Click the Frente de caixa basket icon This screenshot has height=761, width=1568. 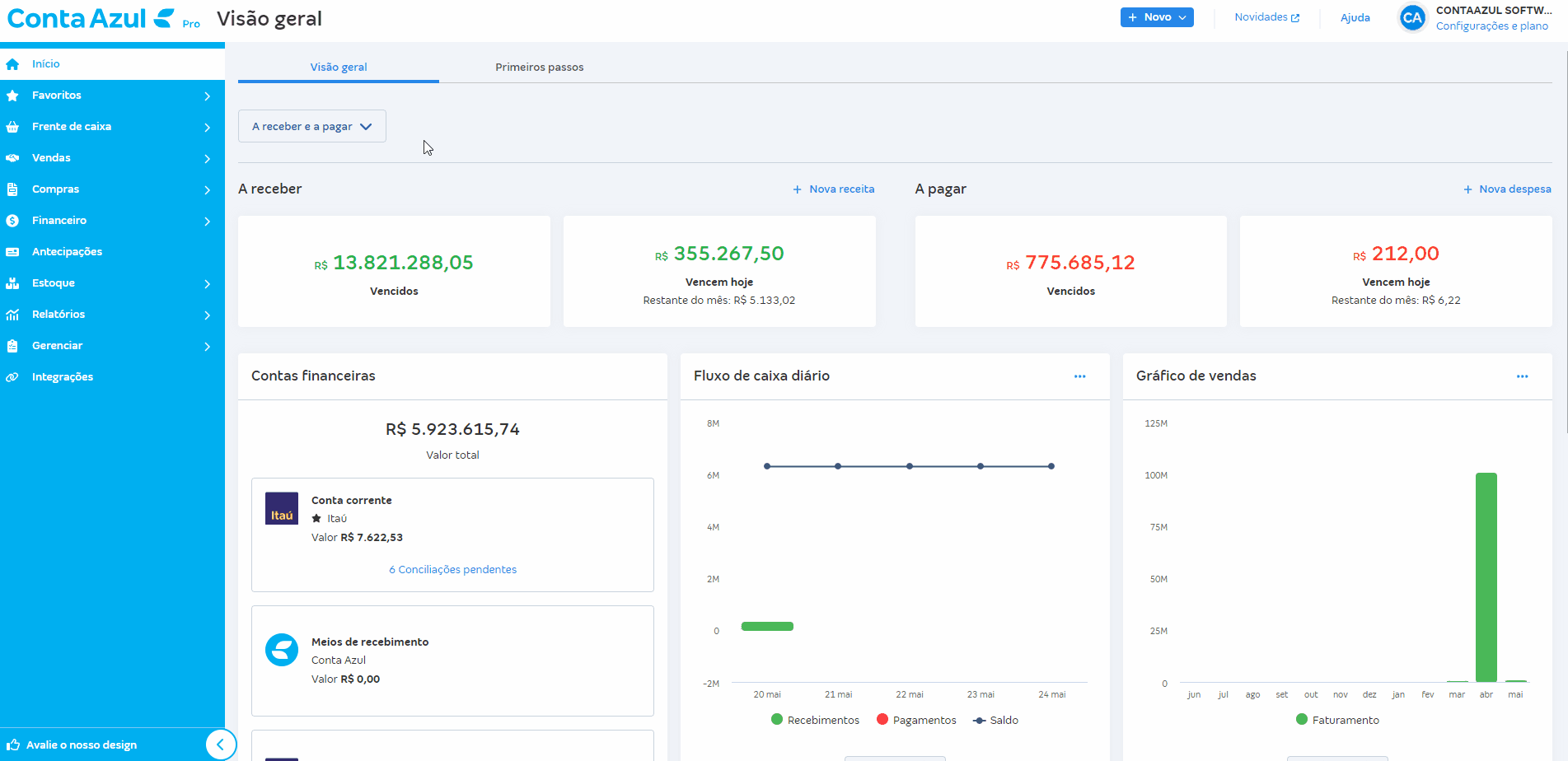click(12, 127)
